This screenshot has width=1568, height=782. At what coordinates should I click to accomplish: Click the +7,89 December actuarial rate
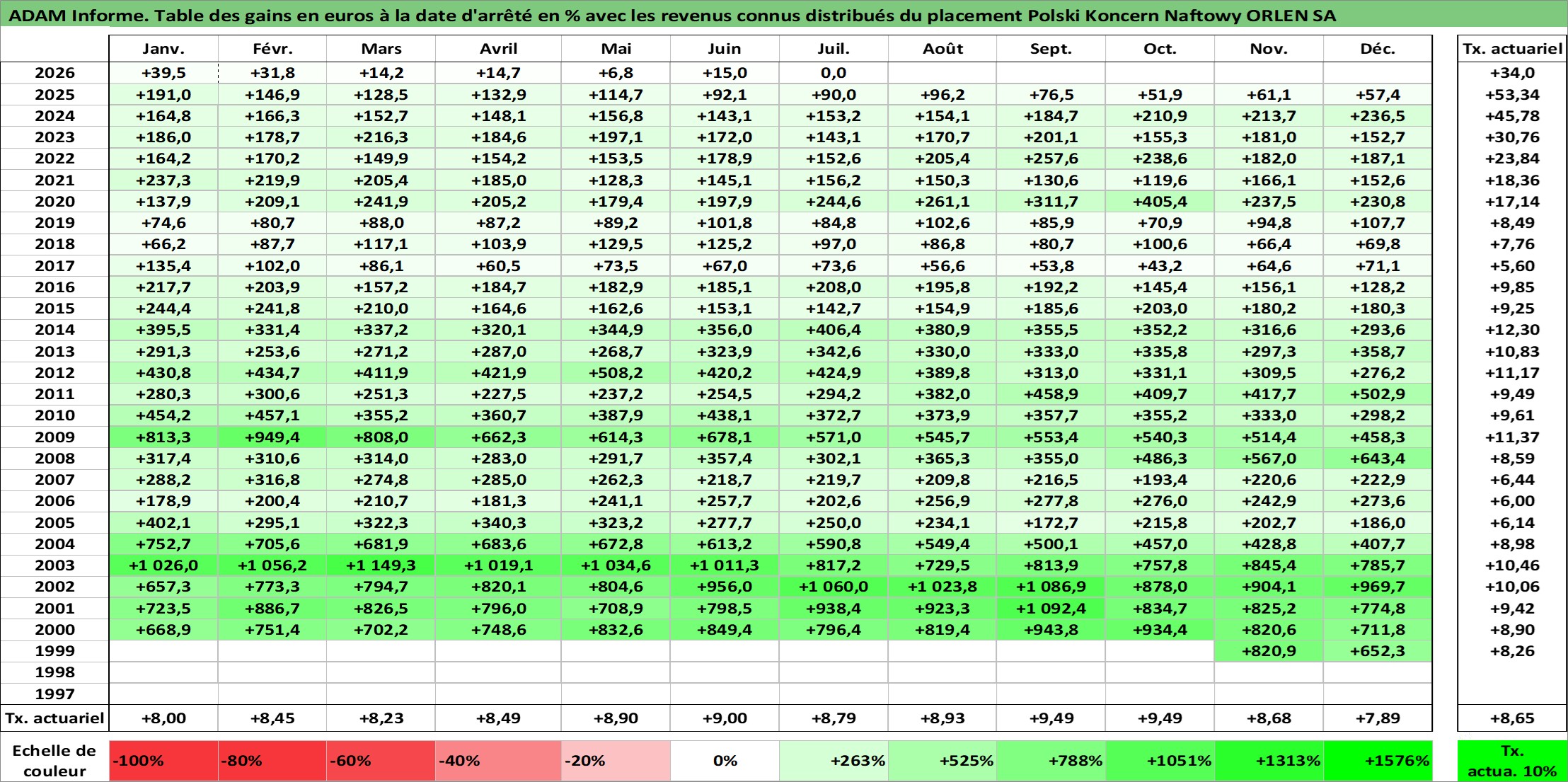[1378, 718]
